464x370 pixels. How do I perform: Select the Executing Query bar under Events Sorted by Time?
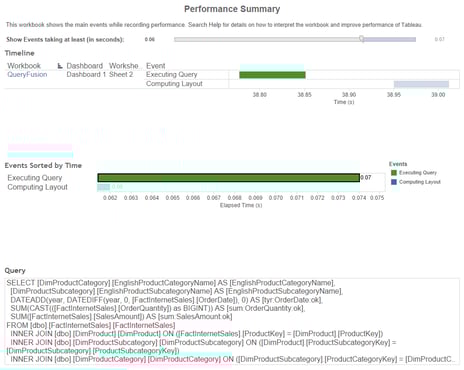click(x=229, y=178)
